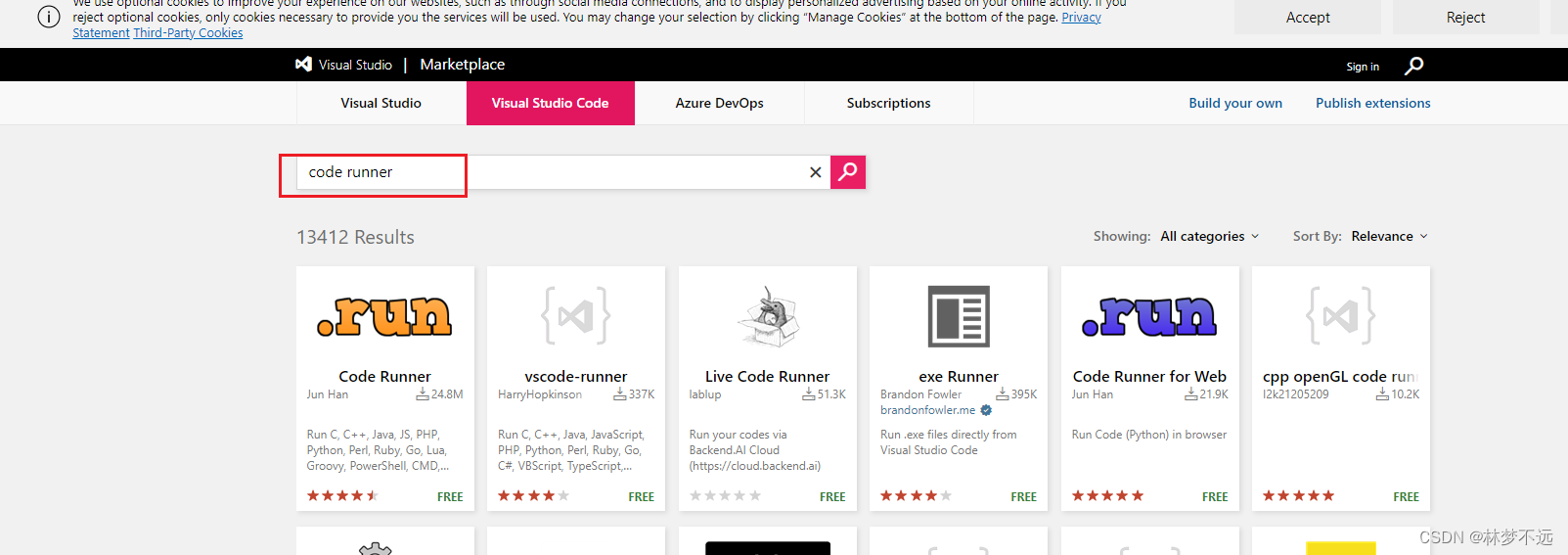Click Live Code Runner 51.3K installs
The width and height of the screenshot is (1568, 555).
[824, 394]
